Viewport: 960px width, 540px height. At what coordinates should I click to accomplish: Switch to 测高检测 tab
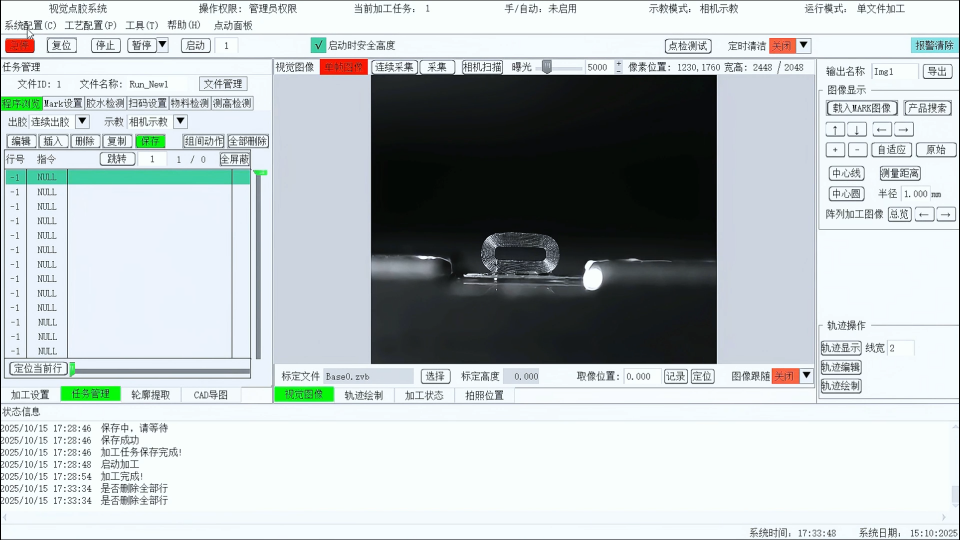coord(232,103)
